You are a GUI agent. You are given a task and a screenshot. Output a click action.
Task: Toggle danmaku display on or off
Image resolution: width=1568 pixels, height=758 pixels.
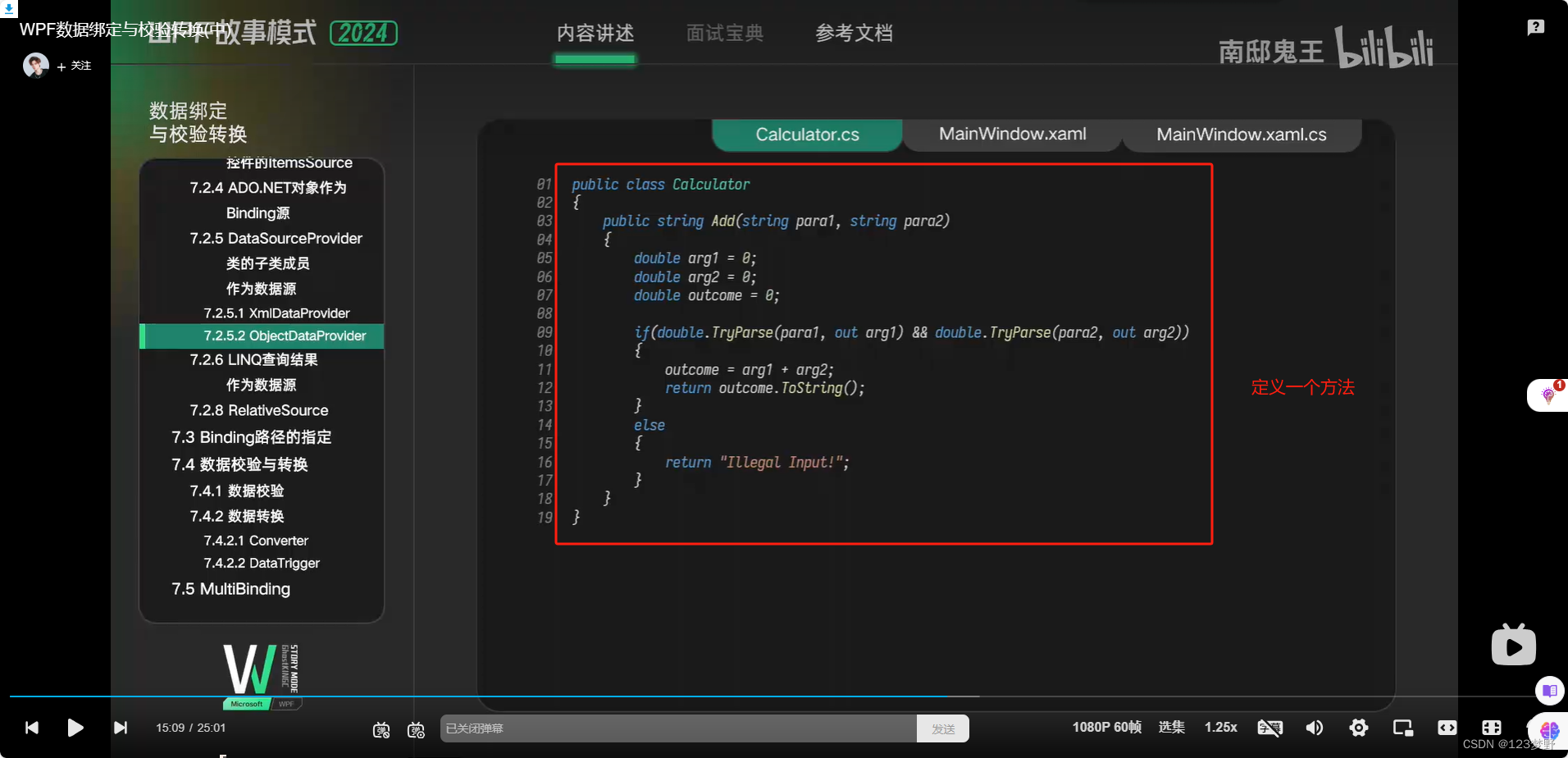click(x=381, y=728)
